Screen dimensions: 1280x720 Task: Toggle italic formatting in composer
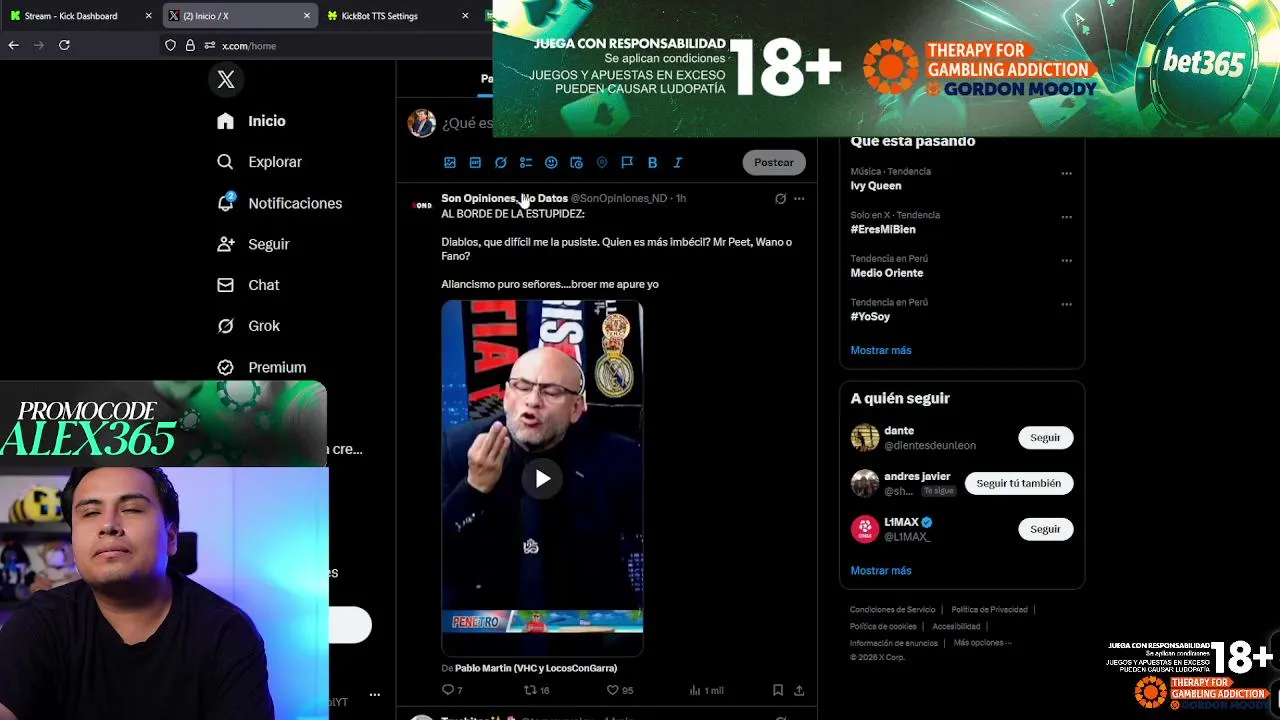(677, 162)
